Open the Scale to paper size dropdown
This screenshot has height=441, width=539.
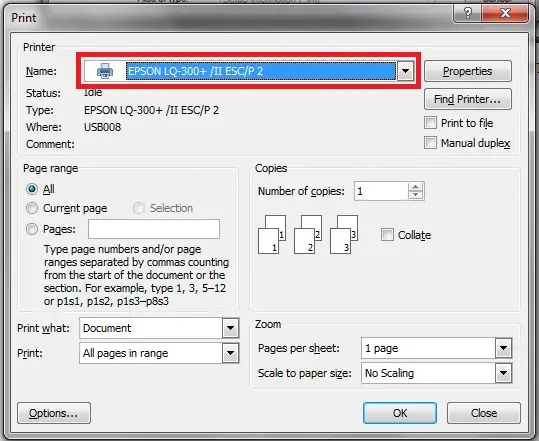(503, 373)
